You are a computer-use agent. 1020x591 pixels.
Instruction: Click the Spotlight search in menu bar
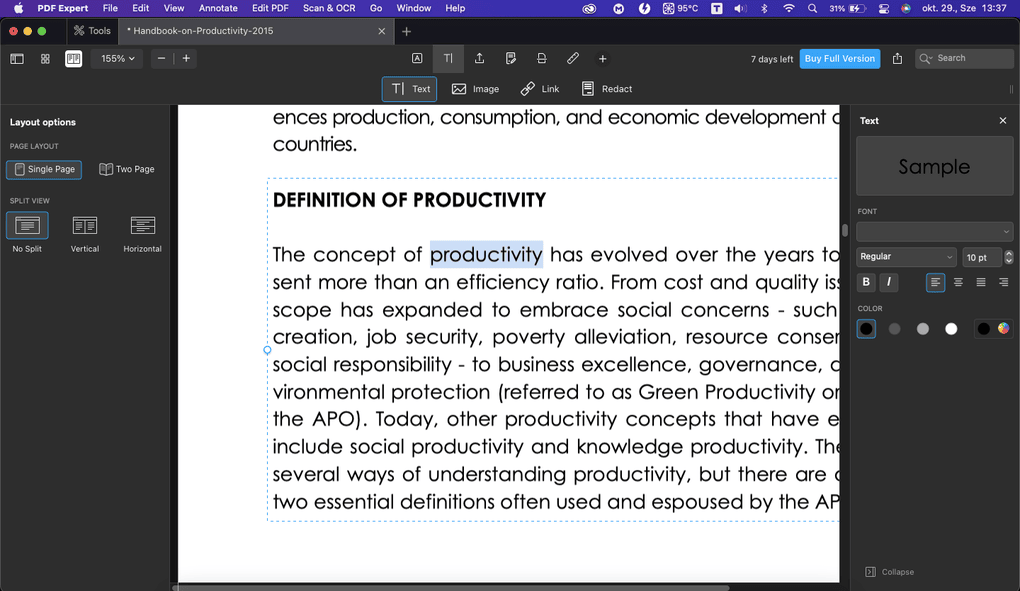pyautogui.click(x=811, y=8)
